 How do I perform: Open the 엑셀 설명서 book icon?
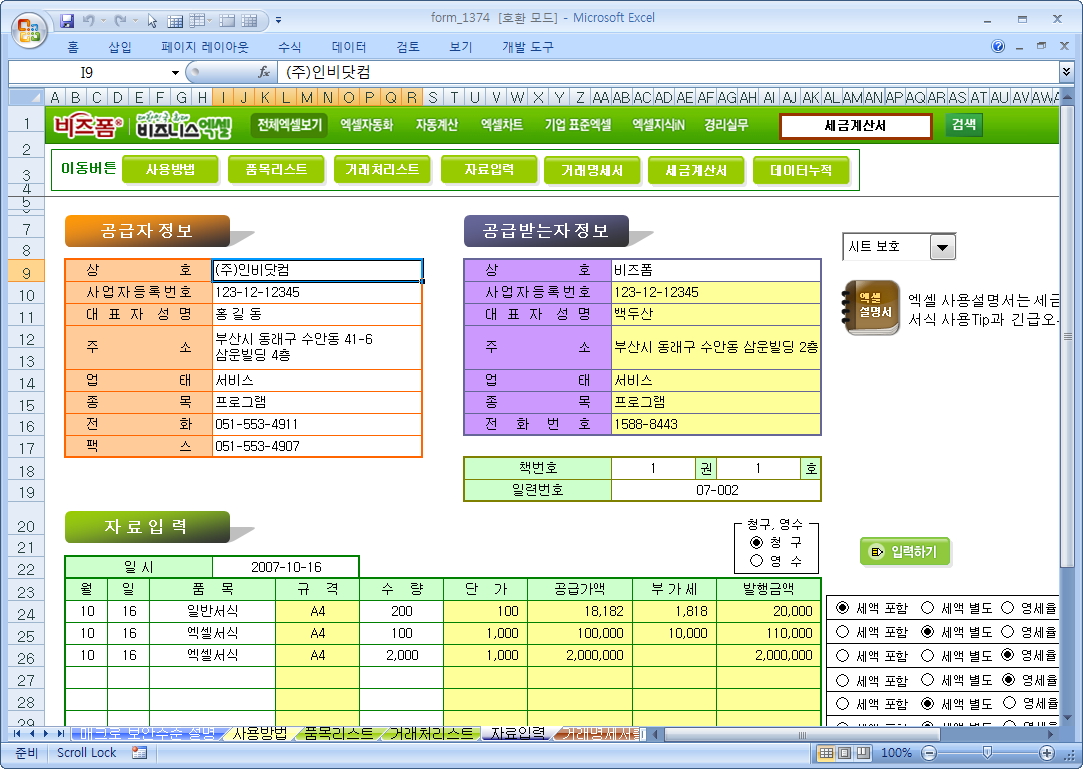coord(871,307)
